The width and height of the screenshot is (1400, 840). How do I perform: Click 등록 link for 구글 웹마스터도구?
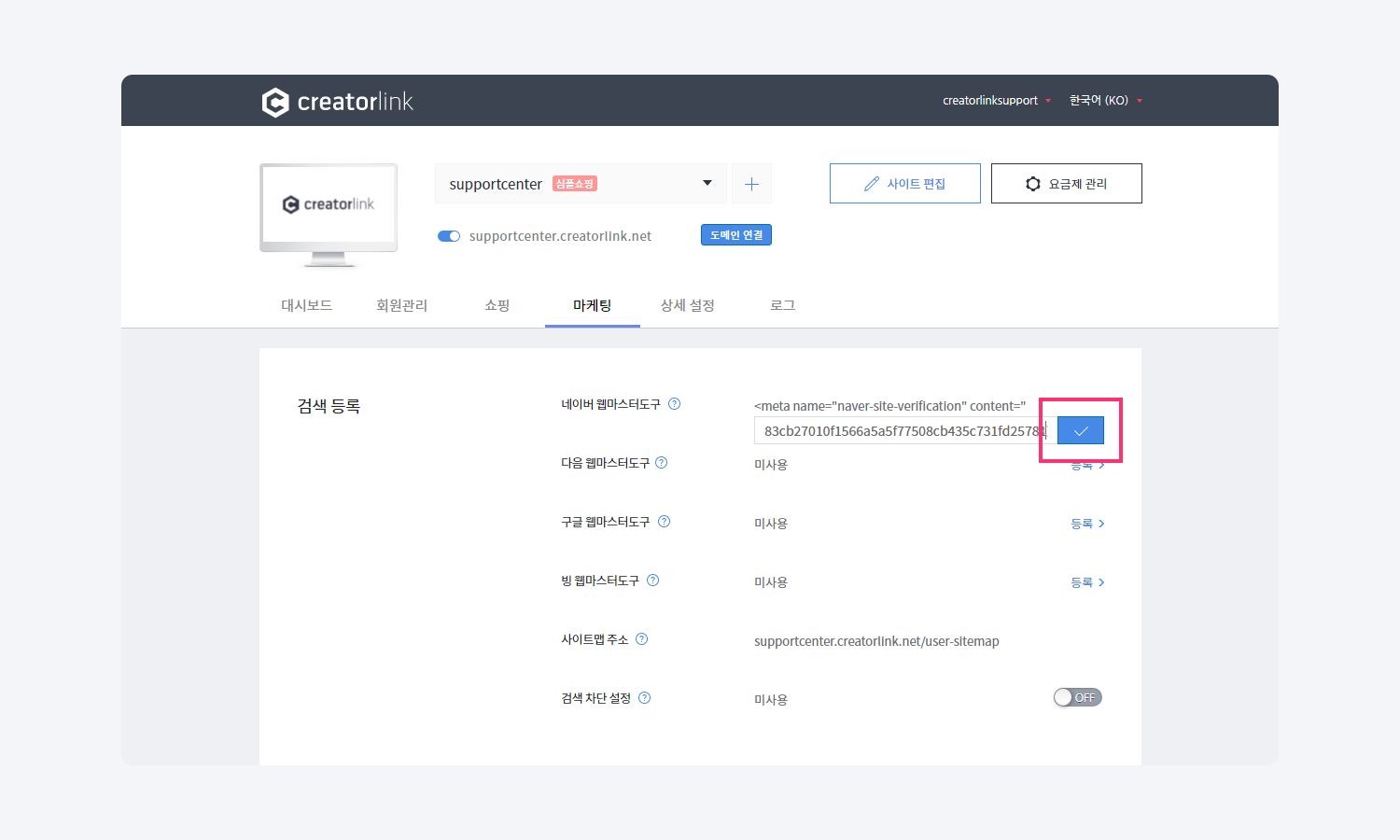point(1087,524)
